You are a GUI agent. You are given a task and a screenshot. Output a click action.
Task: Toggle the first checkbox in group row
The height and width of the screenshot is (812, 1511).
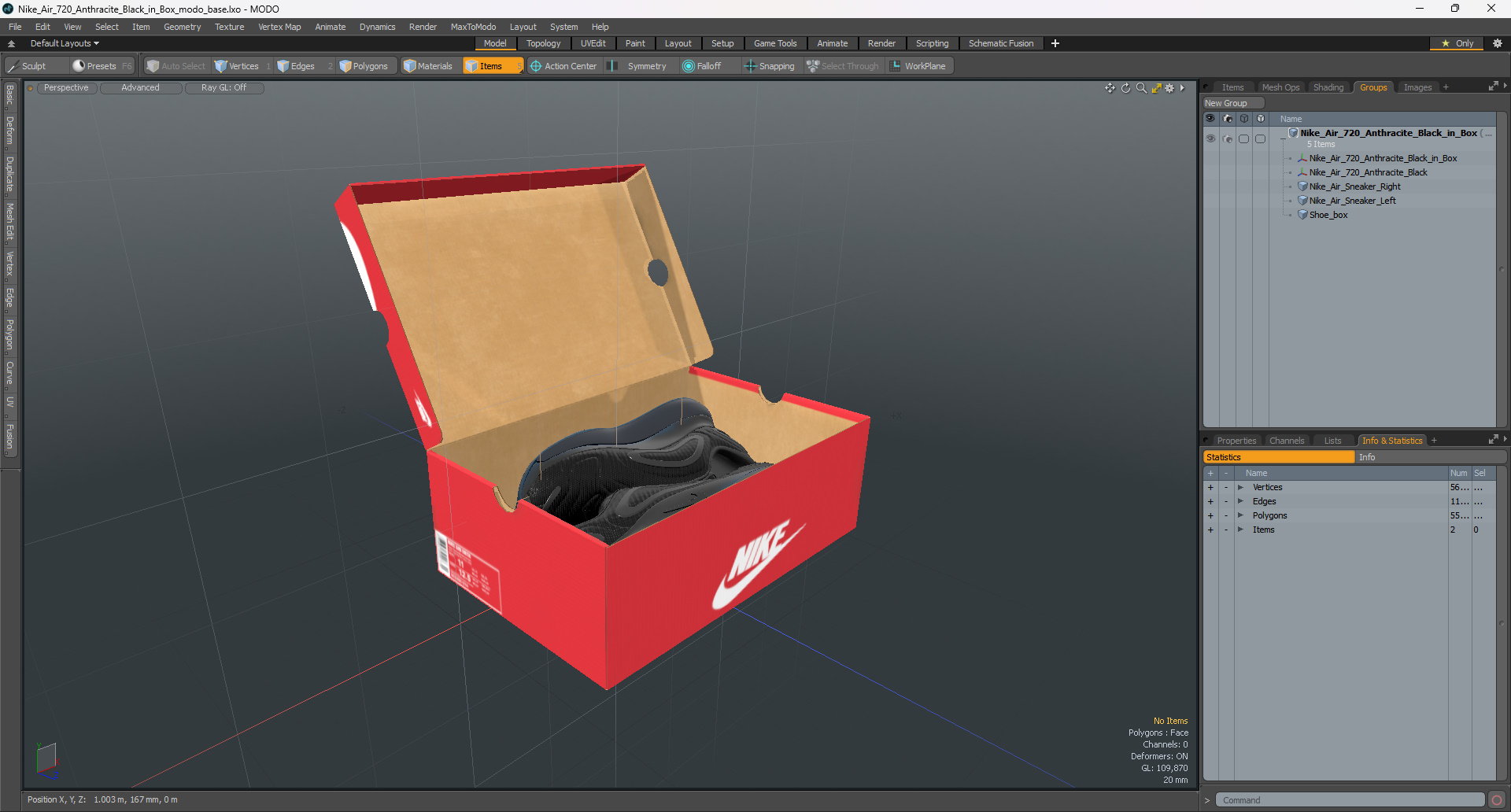point(1244,138)
